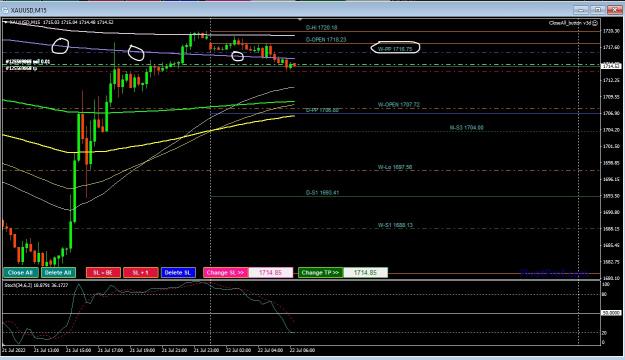
Task: Click the D-HI 1720.18 level label
Action: (x=321, y=28)
